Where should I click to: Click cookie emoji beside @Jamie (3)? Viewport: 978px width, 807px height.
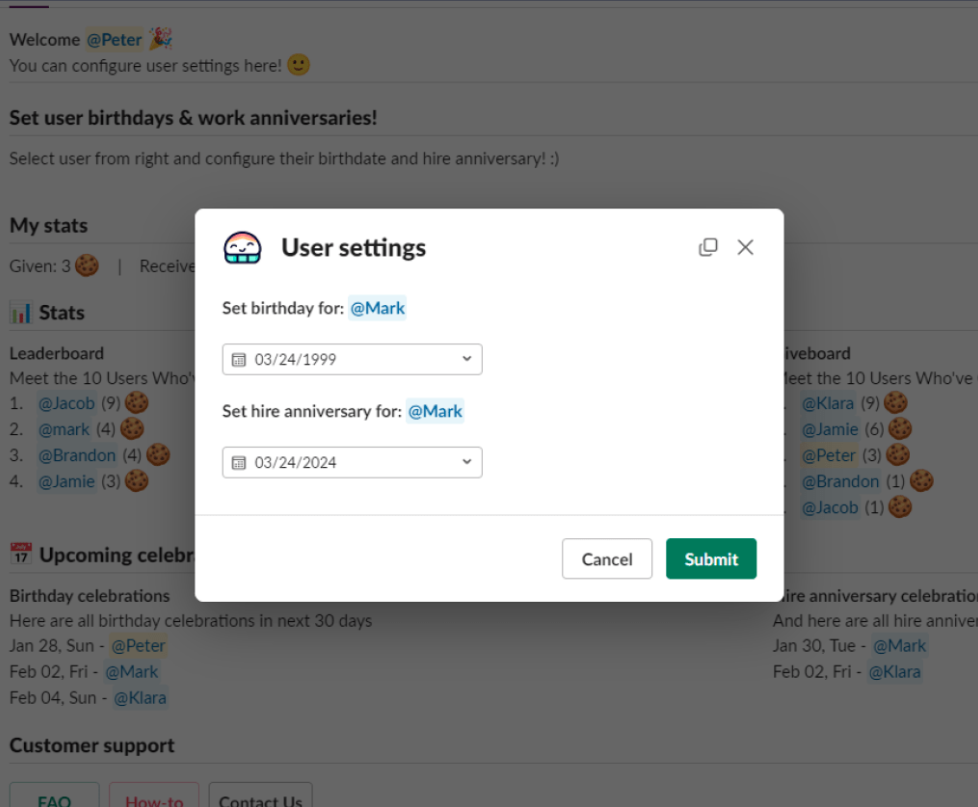[137, 481]
